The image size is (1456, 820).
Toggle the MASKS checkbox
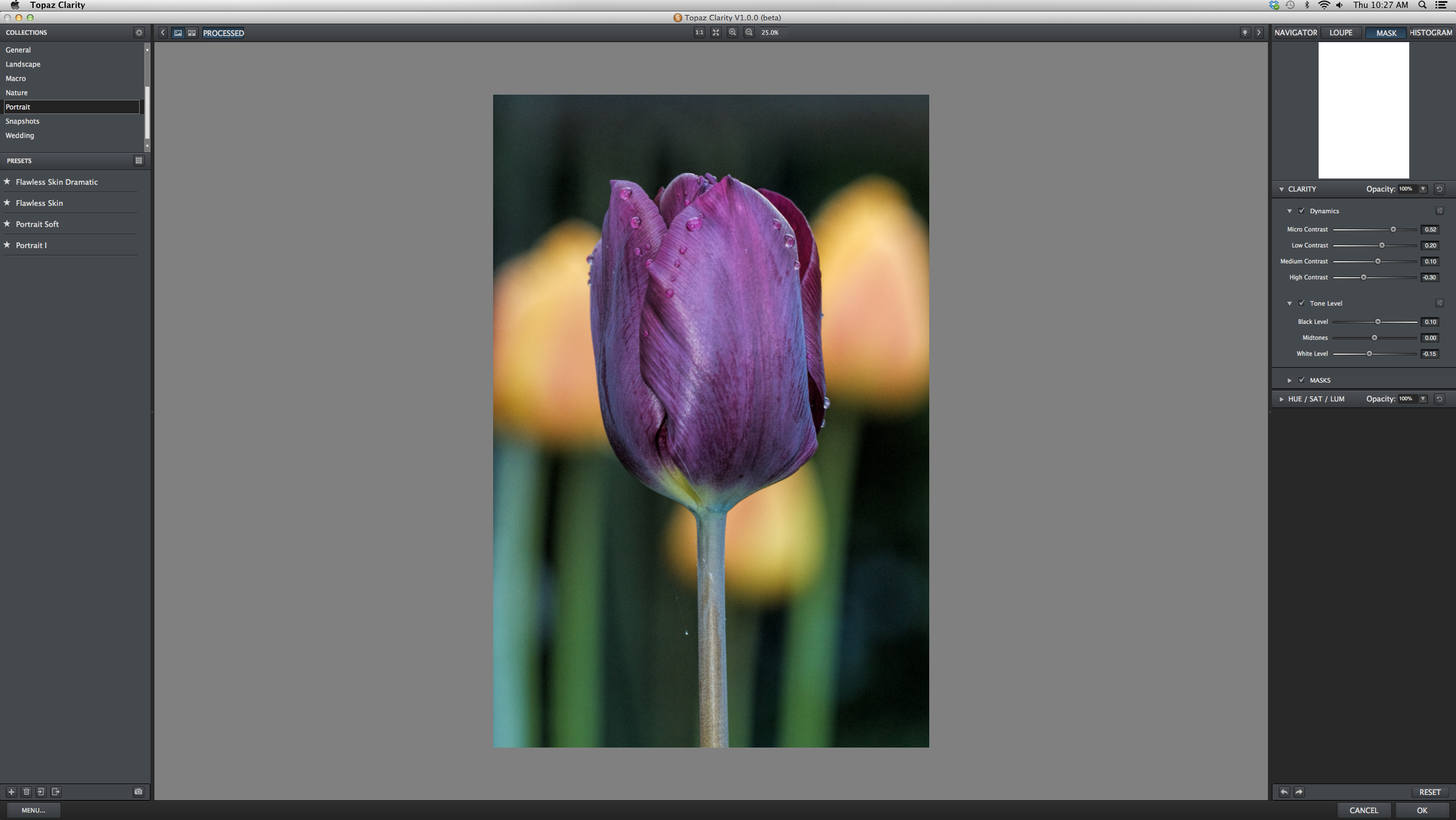pyautogui.click(x=1302, y=380)
